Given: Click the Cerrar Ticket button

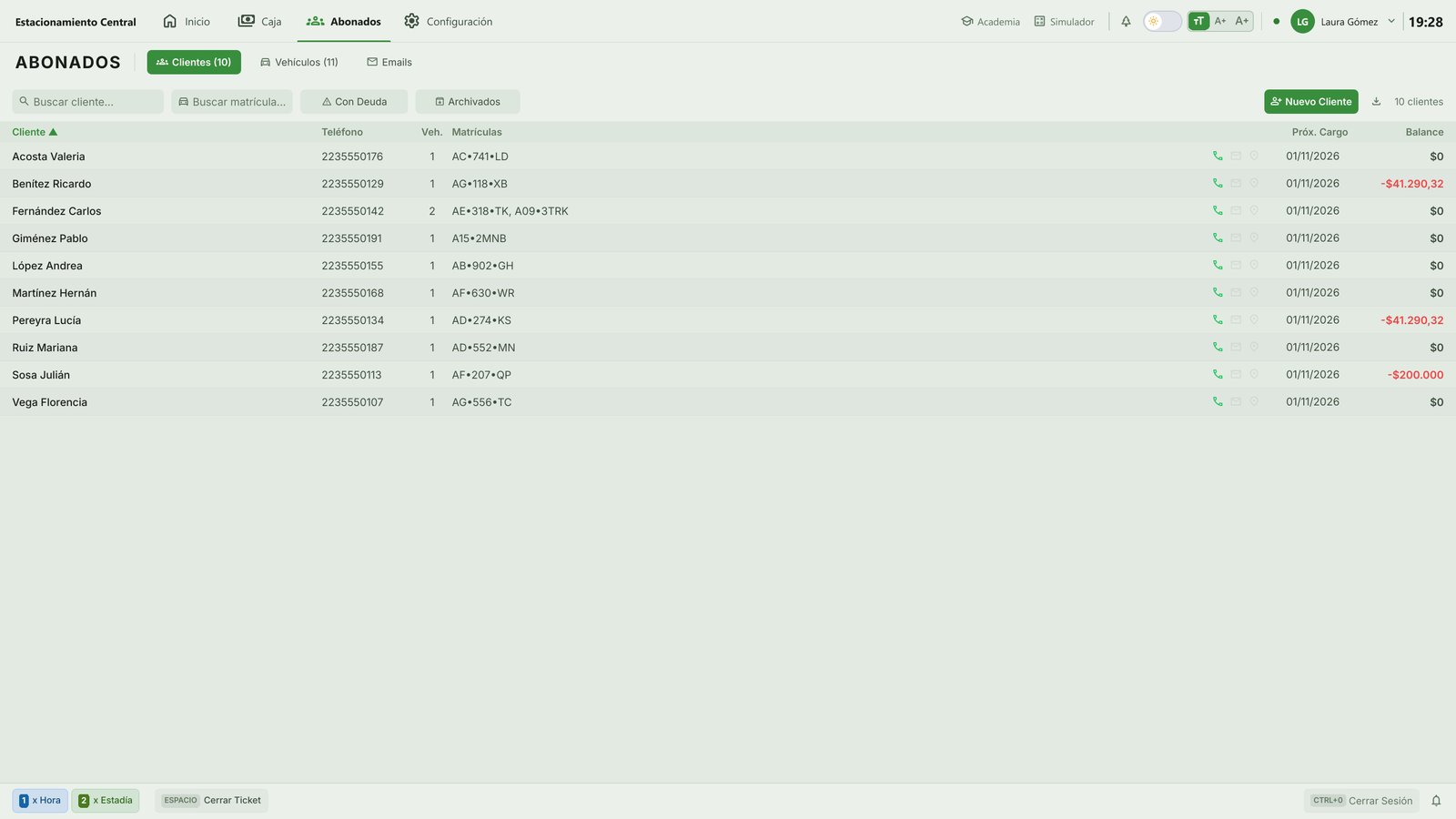Looking at the screenshot, I should 211,801.
